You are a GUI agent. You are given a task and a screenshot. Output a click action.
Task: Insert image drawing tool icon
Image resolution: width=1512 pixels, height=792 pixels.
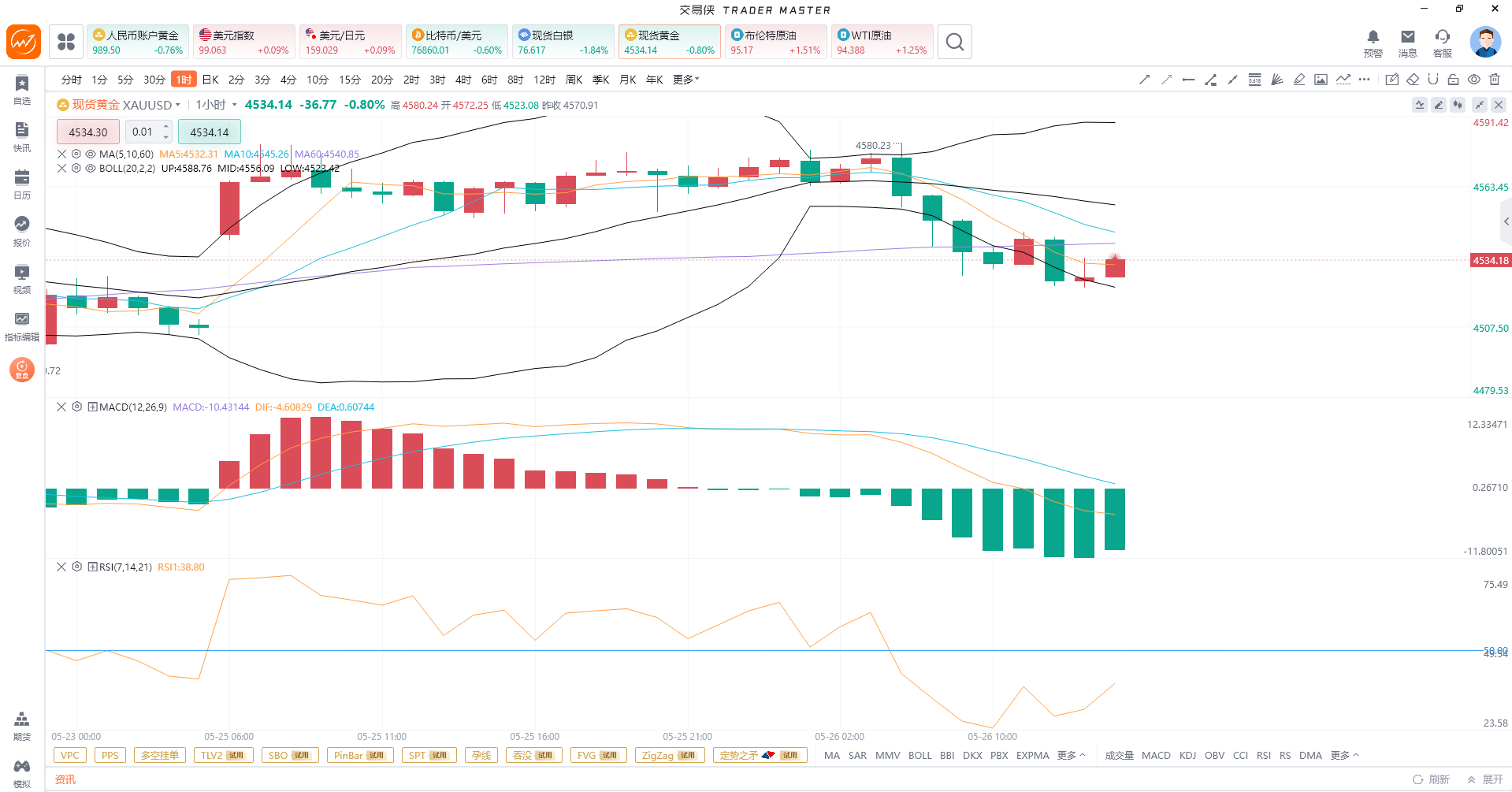(1321, 80)
